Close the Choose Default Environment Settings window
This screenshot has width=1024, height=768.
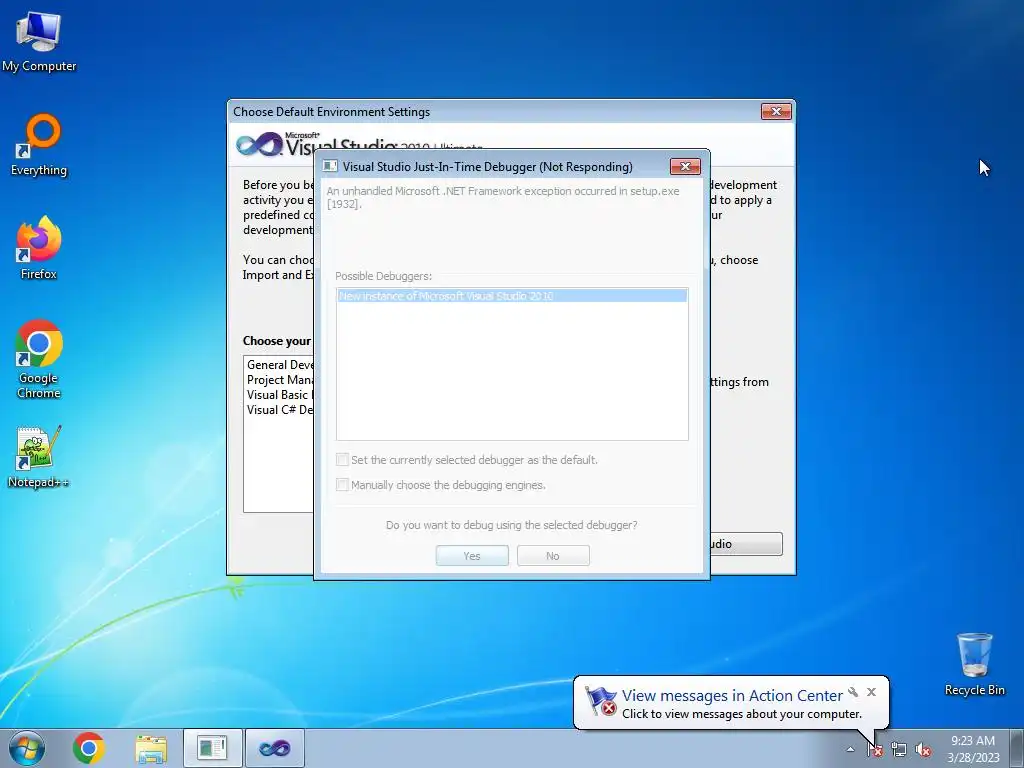click(776, 112)
